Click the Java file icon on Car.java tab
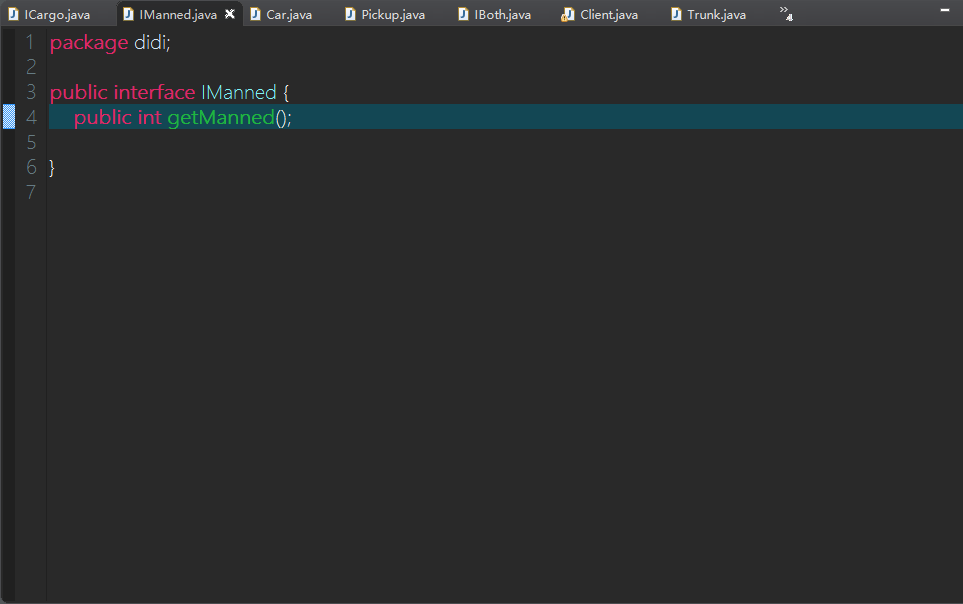The height and width of the screenshot is (604, 963). (x=253, y=14)
